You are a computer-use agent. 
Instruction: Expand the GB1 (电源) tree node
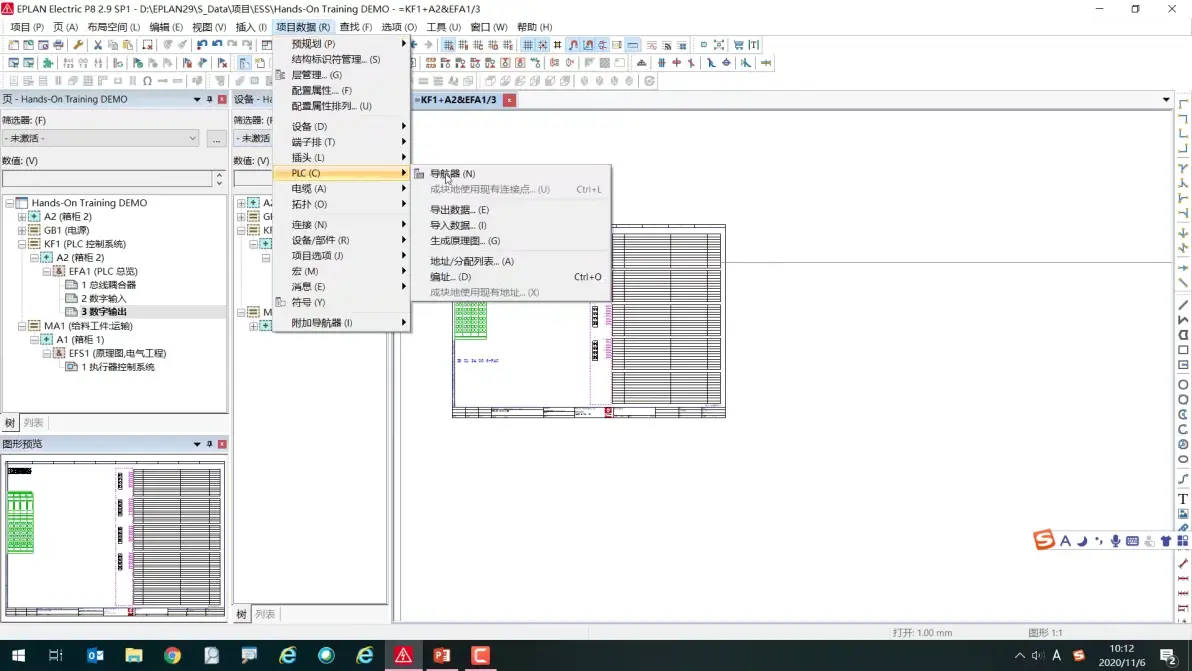[22, 230]
